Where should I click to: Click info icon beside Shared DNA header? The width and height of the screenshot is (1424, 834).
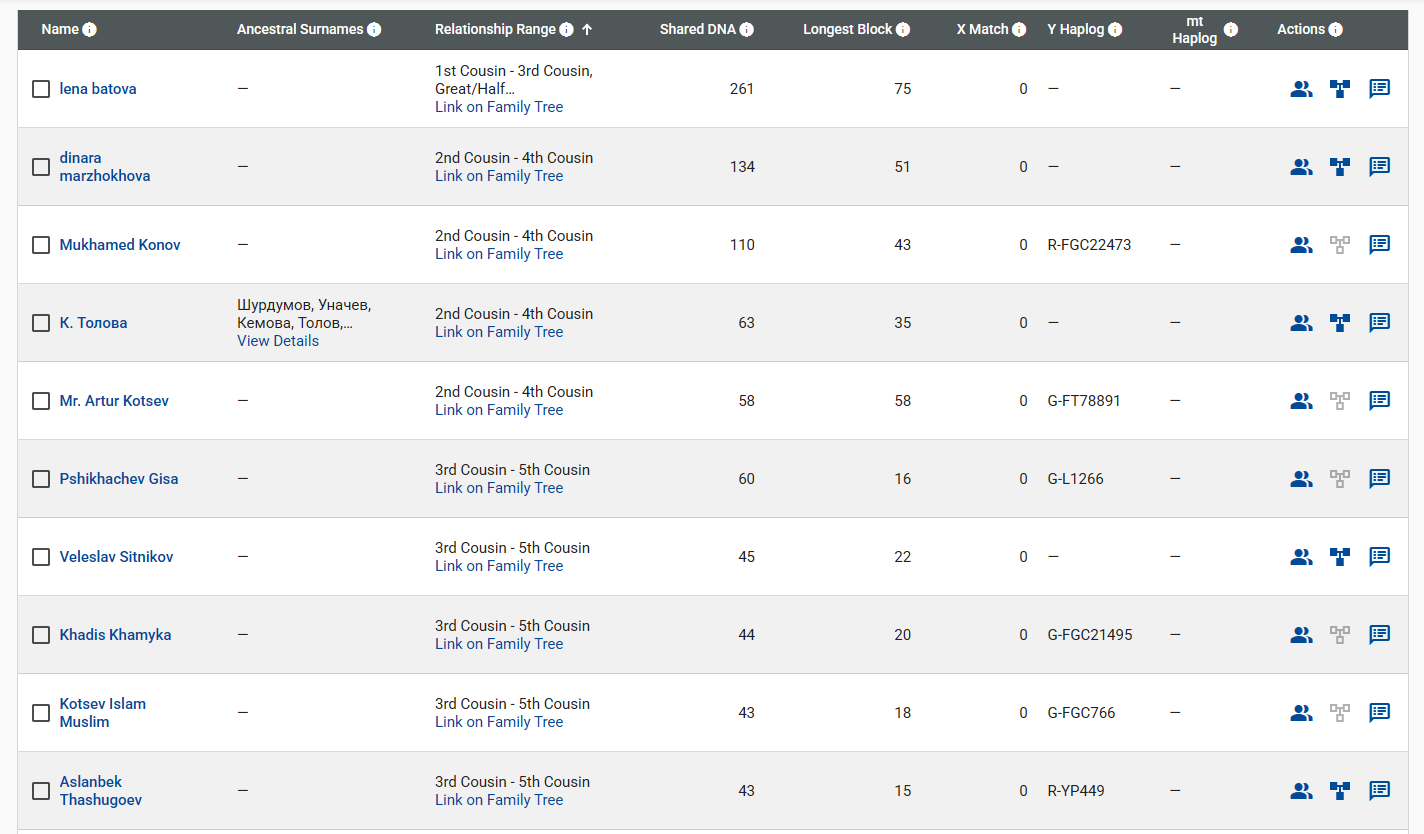747,30
